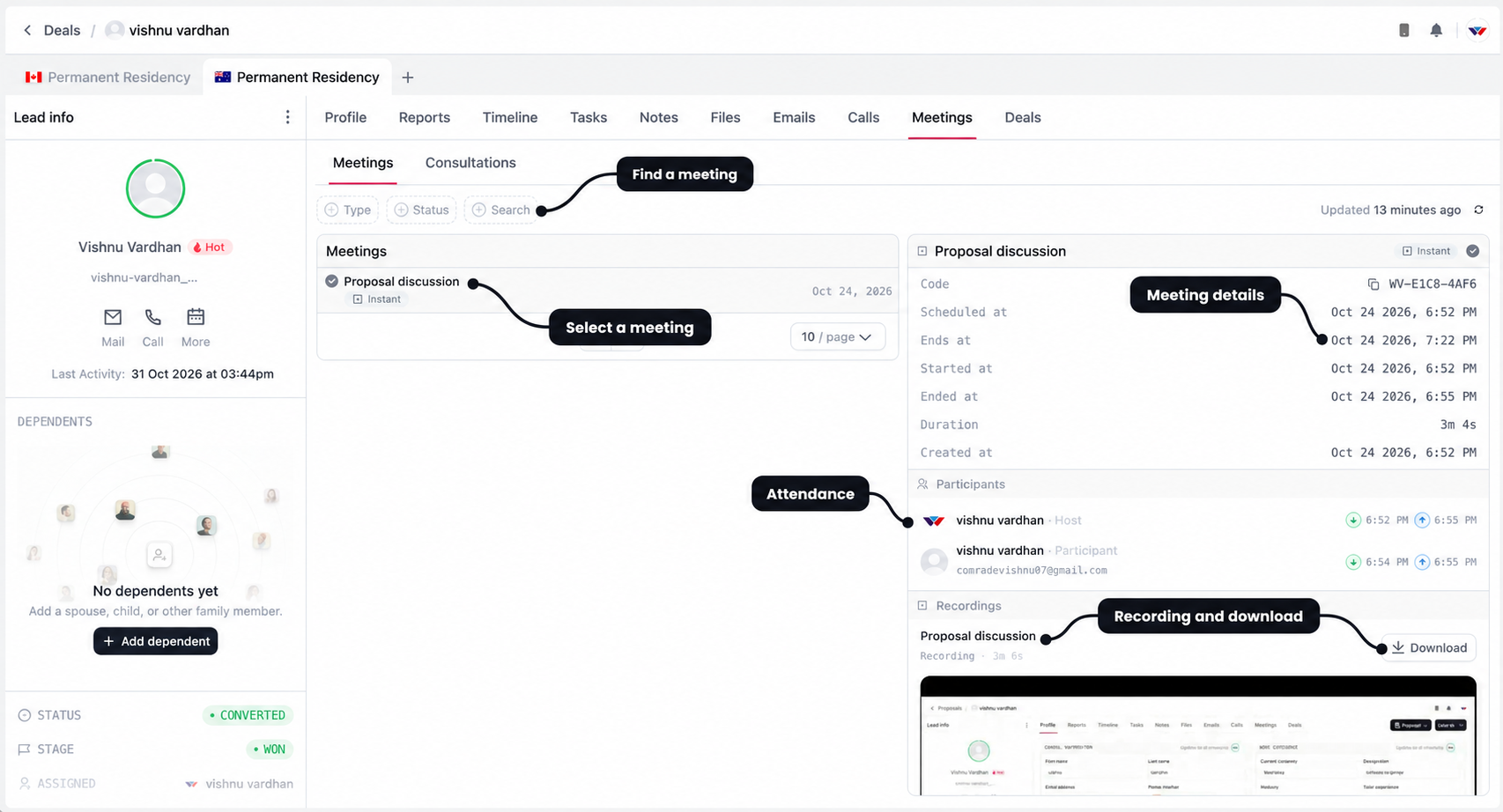This screenshot has height=812, width=1503.
Task: Click the host logo avatar of vishnu vardhan
Action: tap(934, 520)
